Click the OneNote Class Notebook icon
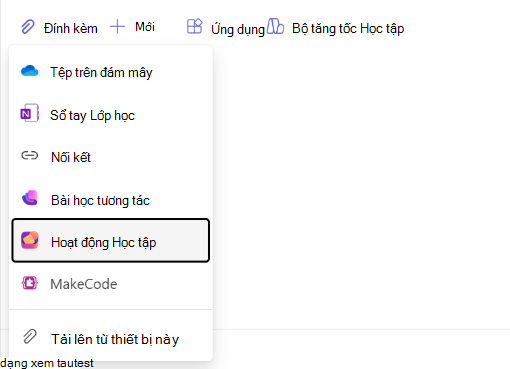 point(30,113)
